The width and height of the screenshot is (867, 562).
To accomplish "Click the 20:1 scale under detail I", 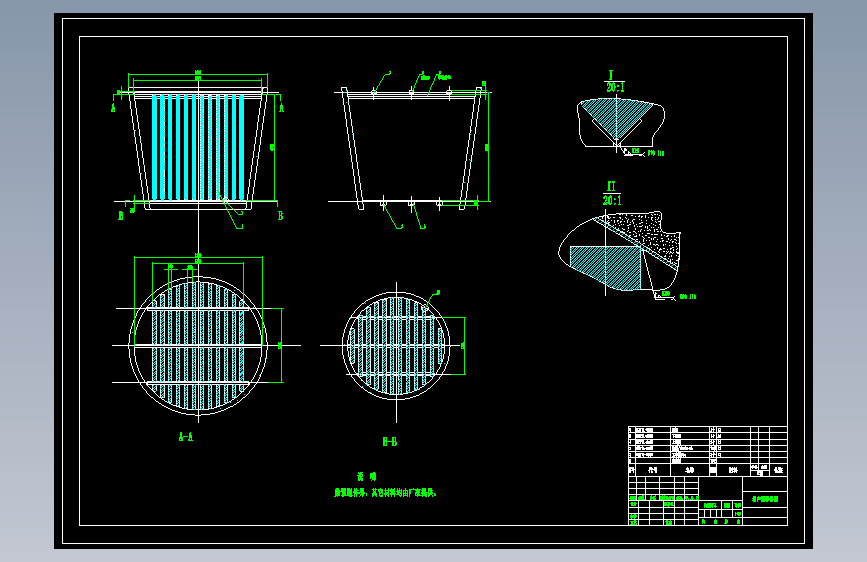I will pyautogui.click(x=615, y=87).
